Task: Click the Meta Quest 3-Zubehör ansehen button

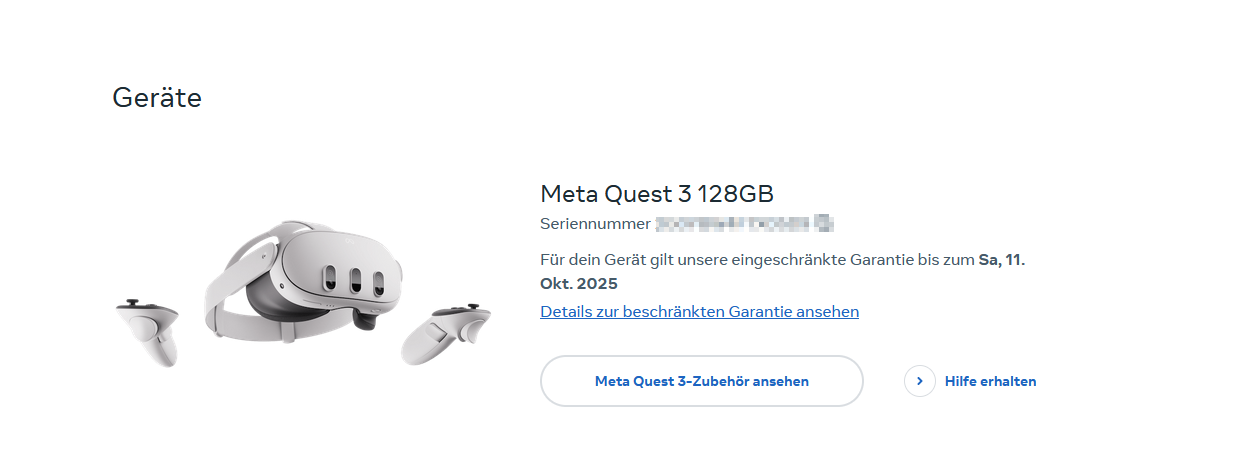Action: coord(701,381)
